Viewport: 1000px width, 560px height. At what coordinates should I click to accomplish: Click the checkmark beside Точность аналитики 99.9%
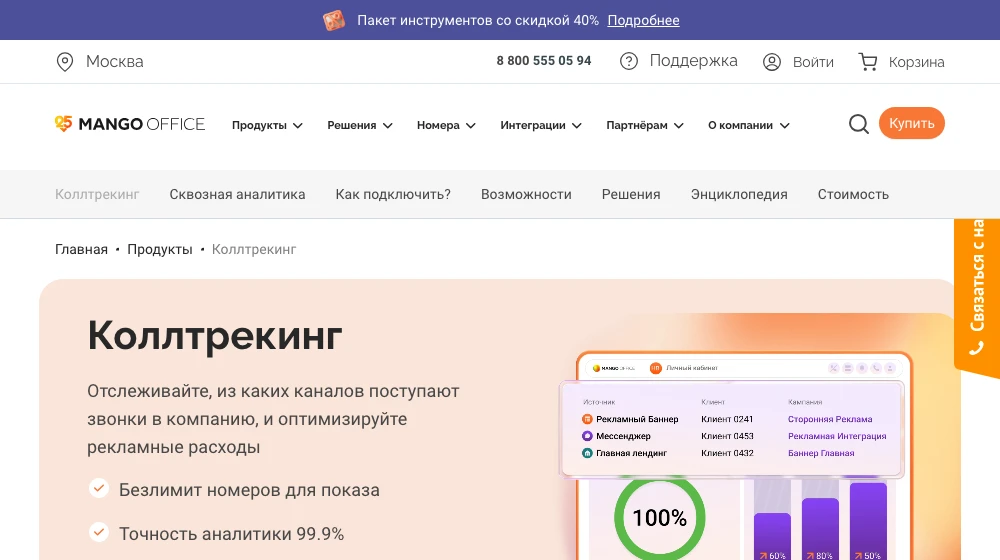pos(99,532)
